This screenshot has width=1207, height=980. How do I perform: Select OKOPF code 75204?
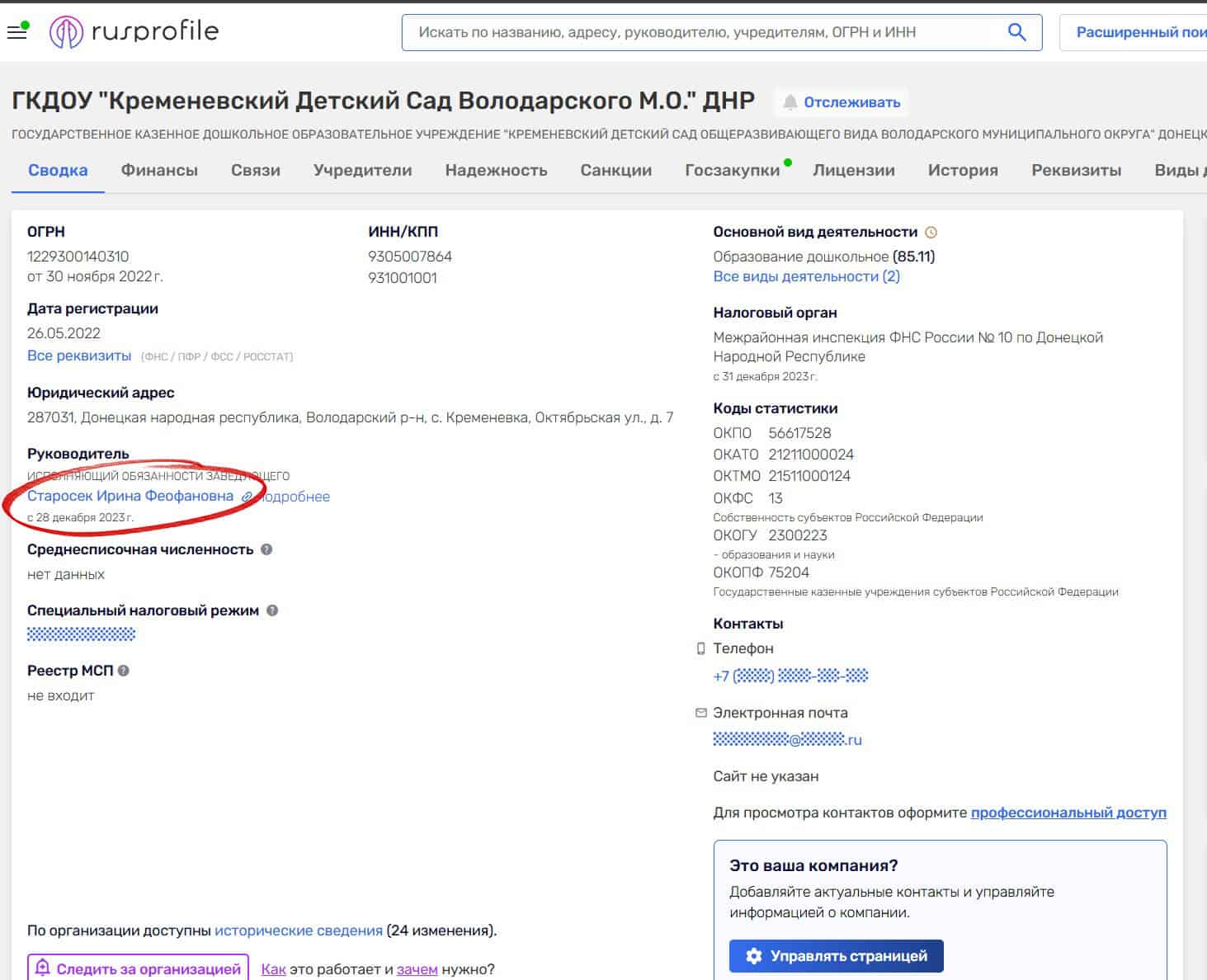[789, 572]
